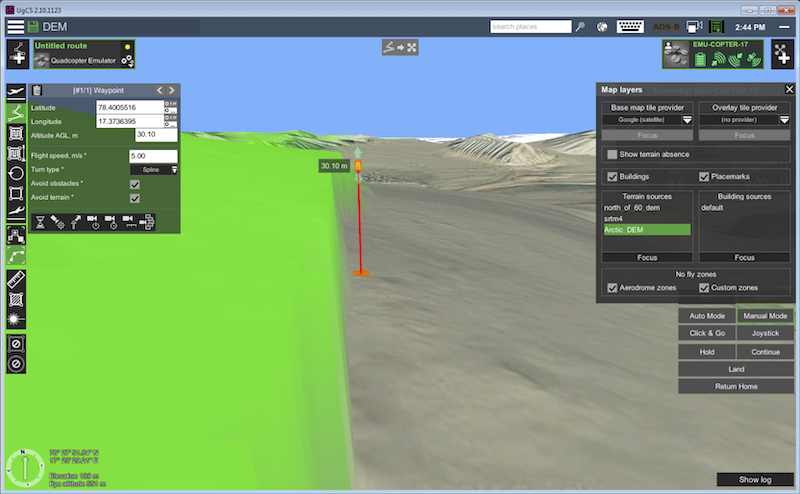
Task: Click the compass north indicator
Action: [24, 467]
